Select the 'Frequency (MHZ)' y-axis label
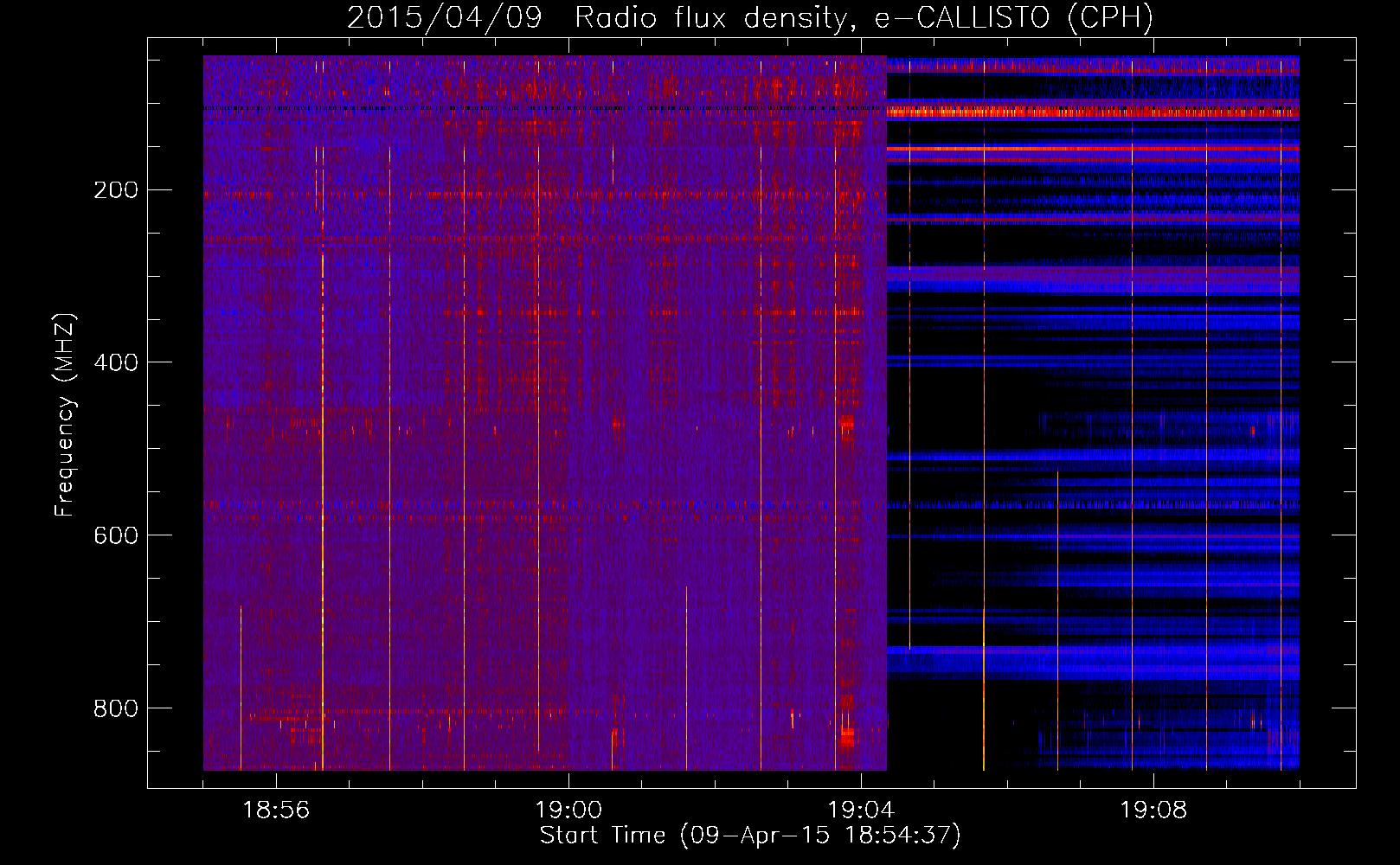This screenshot has height=865, width=1400. [x=64, y=415]
